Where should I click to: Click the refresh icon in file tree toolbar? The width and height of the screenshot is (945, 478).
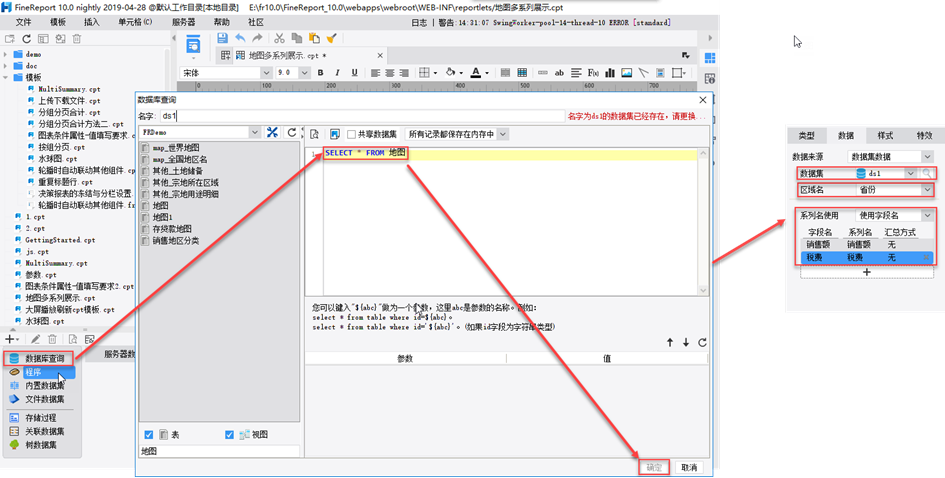pos(27,39)
